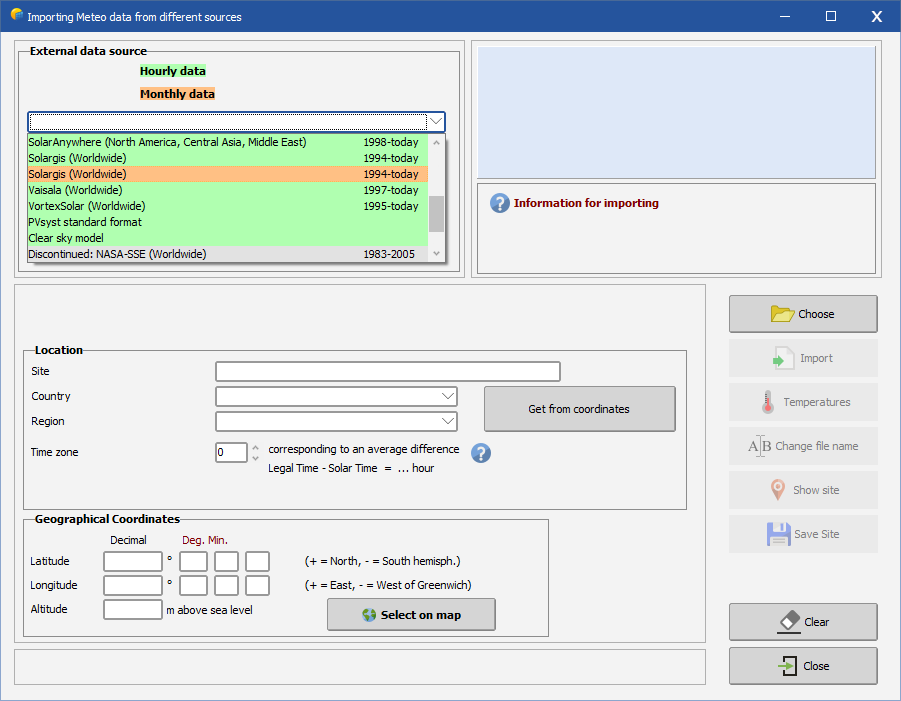Click the Latitude degrees field

193,561
